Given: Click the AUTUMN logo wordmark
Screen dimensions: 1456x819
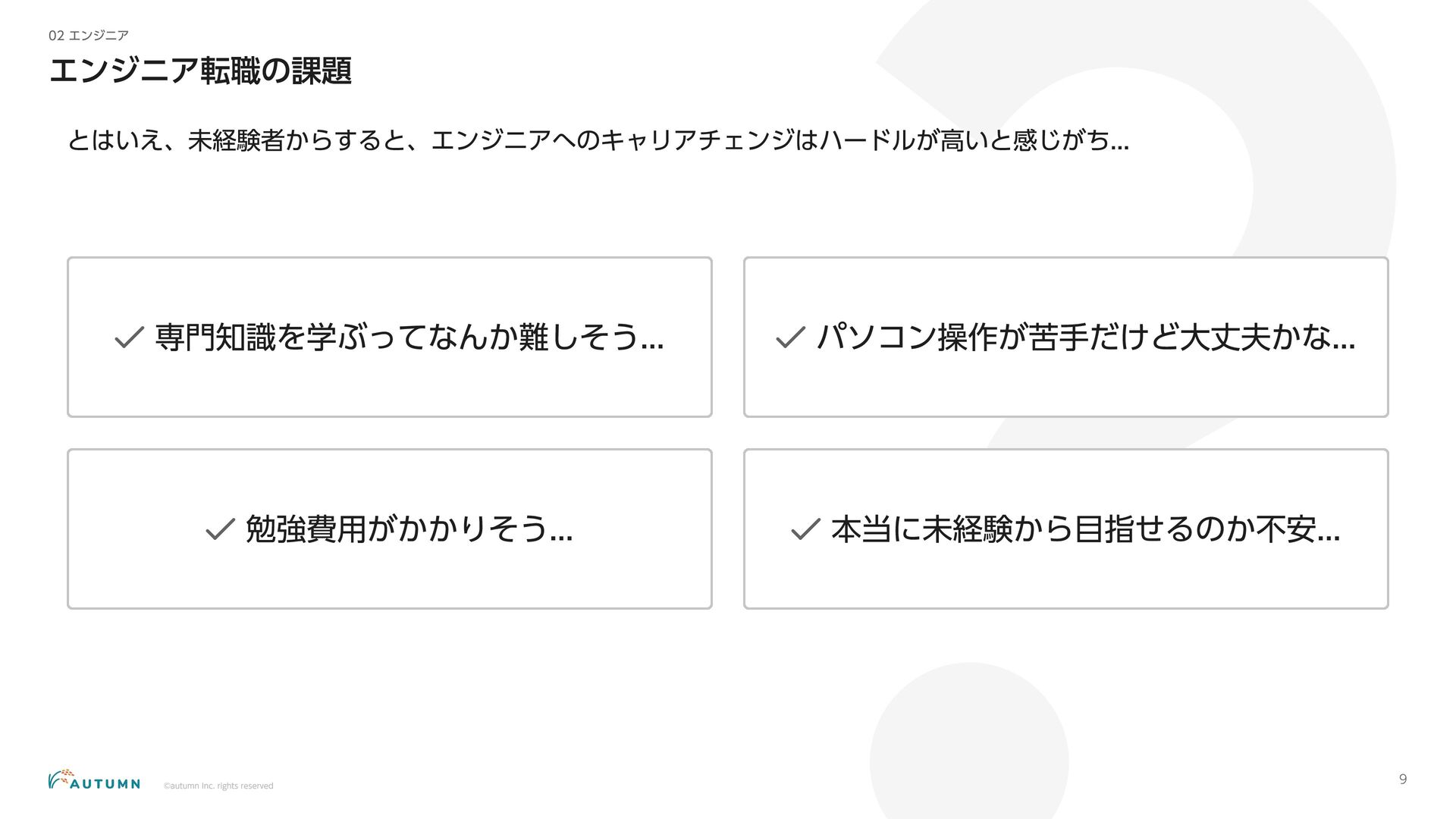Looking at the screenshot, I should tap(105, 784).
